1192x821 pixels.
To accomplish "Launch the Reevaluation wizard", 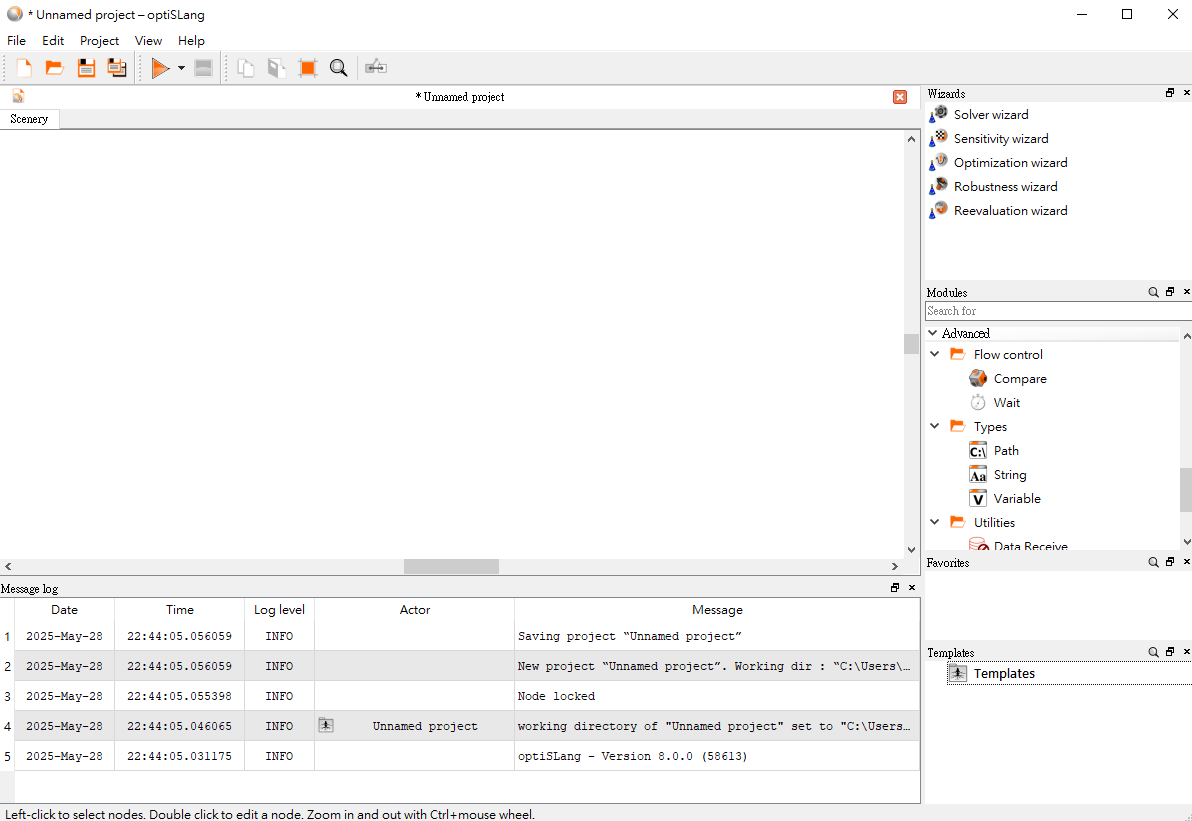I will click(x=1010, y=211).
